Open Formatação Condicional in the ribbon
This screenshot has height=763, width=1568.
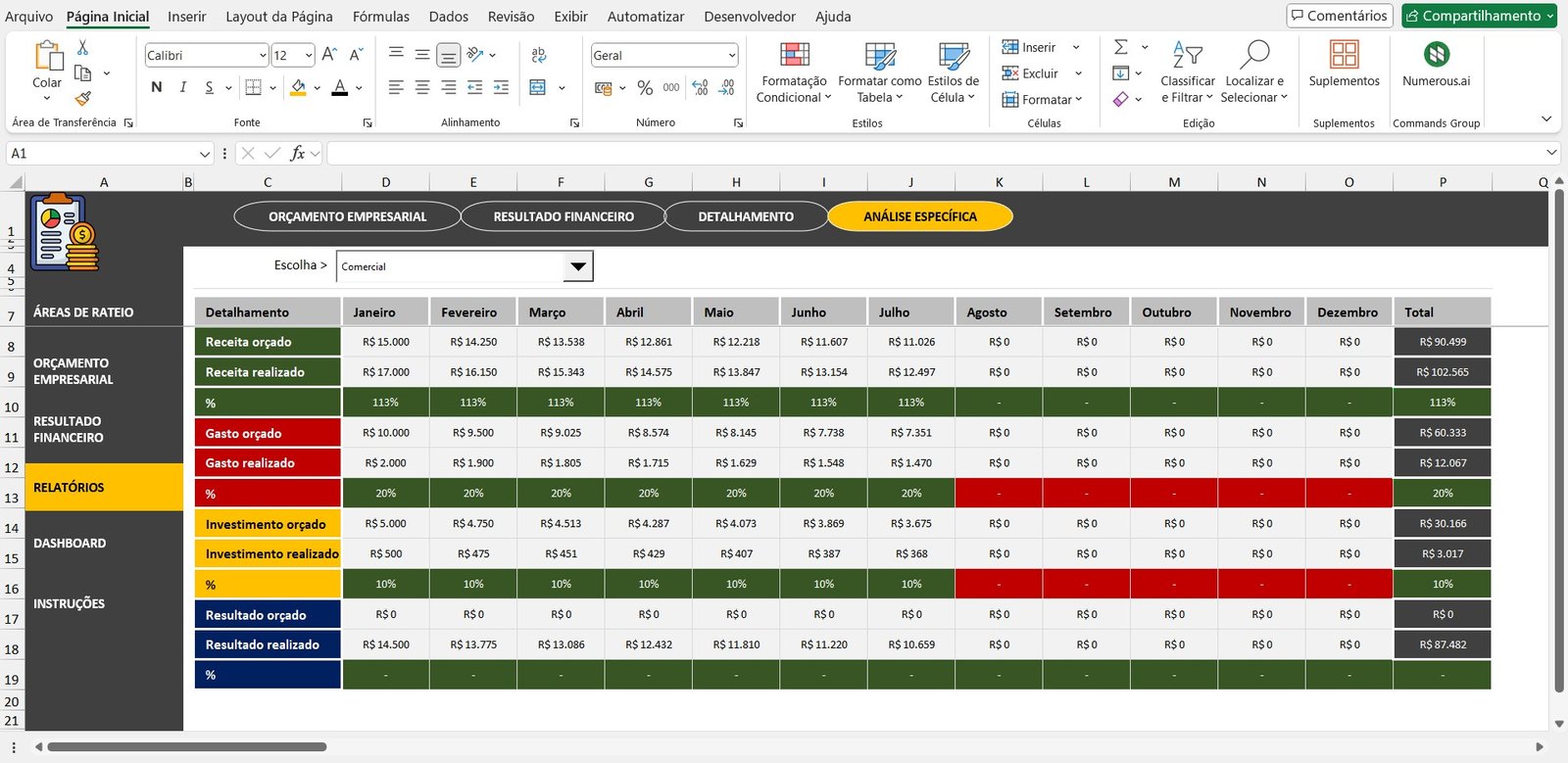tap(794, 72)
